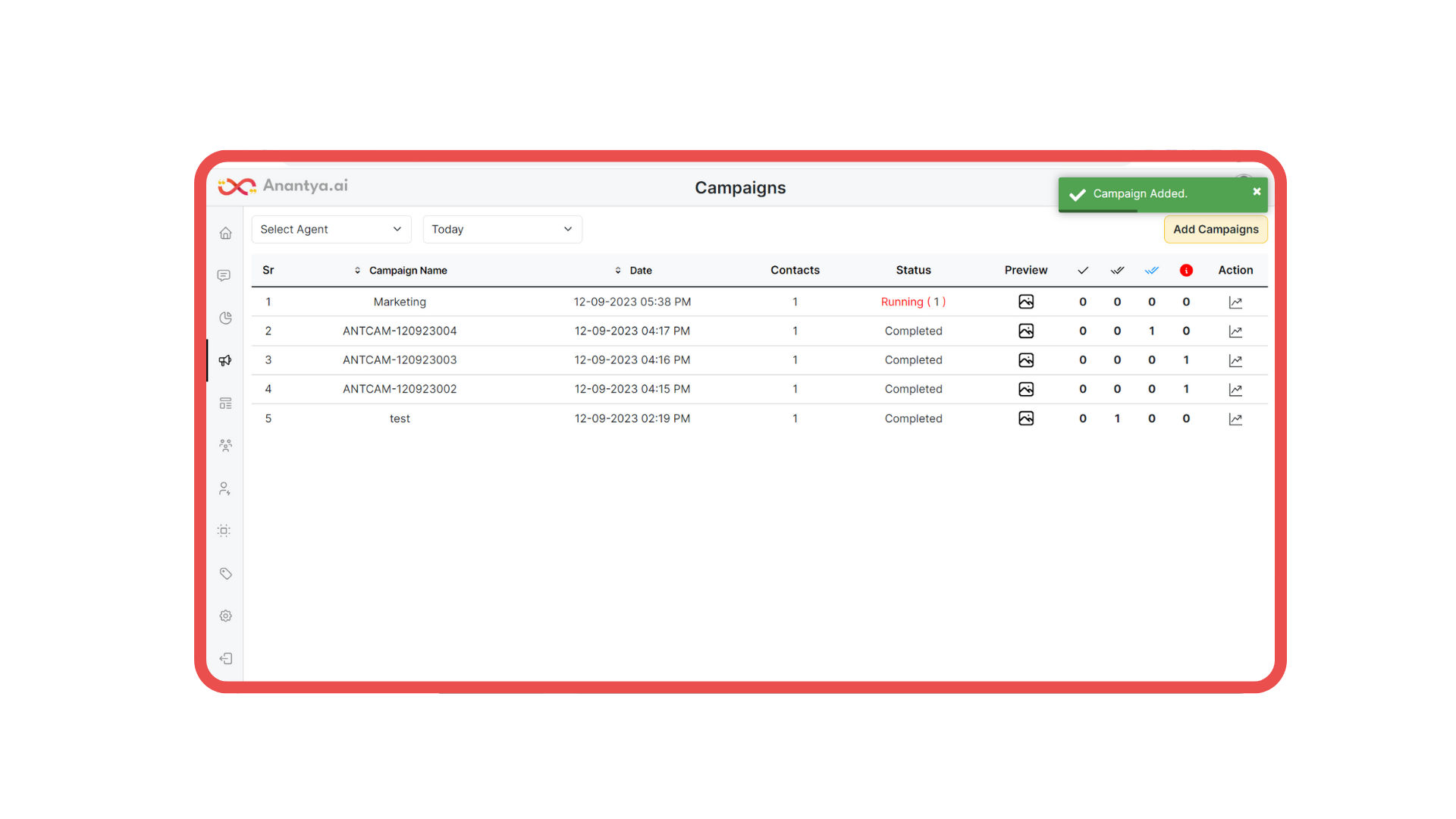The image size is (1456, 819).
Task: Click the Campaigns page title
Action: 740,188
